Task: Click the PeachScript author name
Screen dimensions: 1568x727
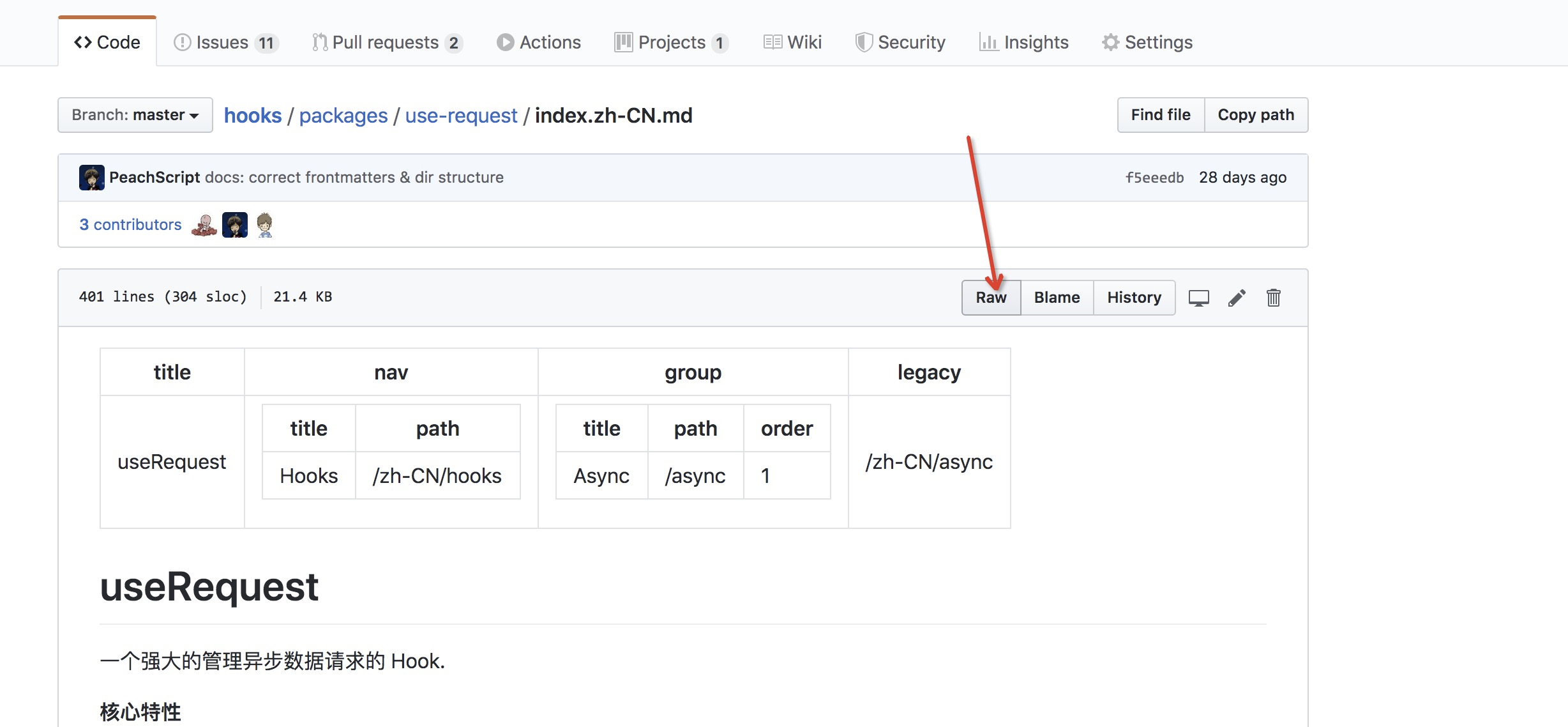Action: point(155,178)
